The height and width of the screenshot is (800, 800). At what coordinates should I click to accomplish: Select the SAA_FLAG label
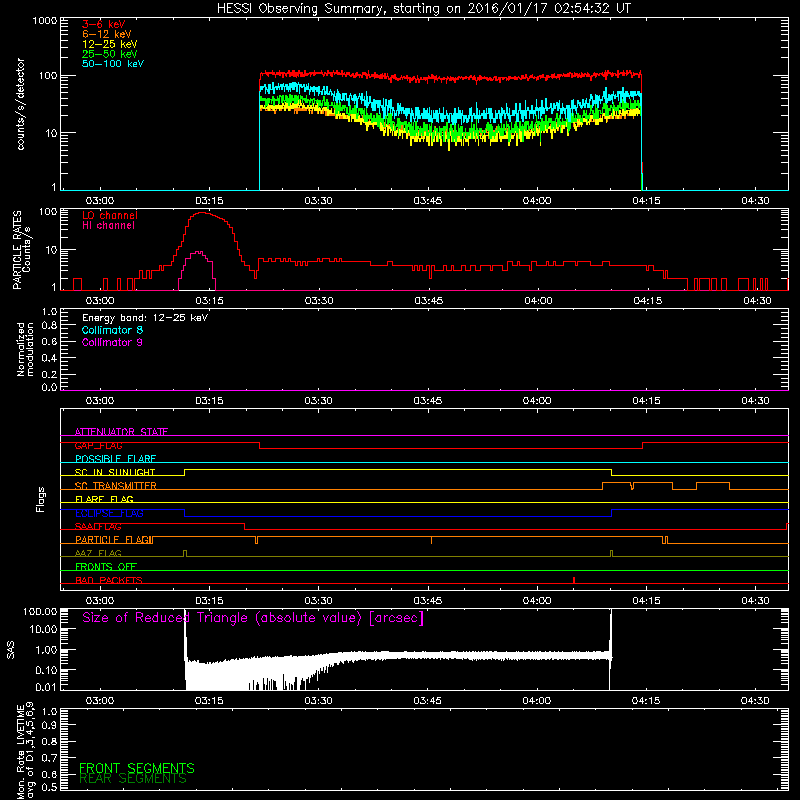click(98, 527)
